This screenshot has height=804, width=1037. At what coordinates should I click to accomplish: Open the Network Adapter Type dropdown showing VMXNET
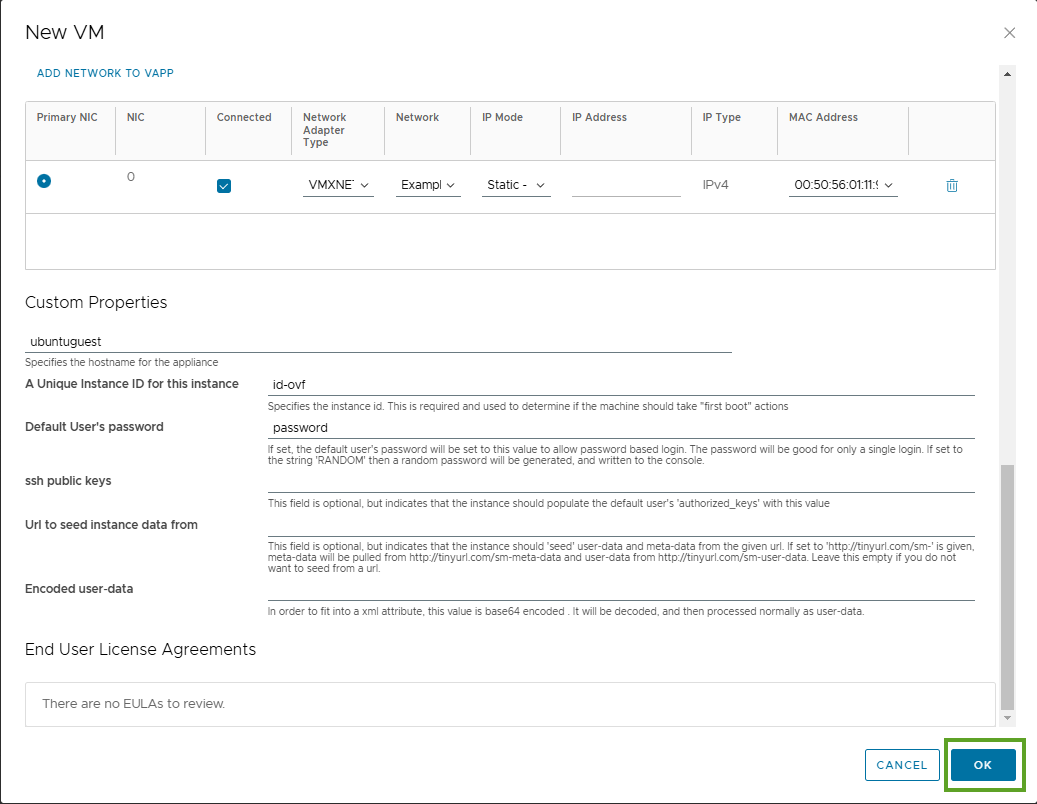338,185
